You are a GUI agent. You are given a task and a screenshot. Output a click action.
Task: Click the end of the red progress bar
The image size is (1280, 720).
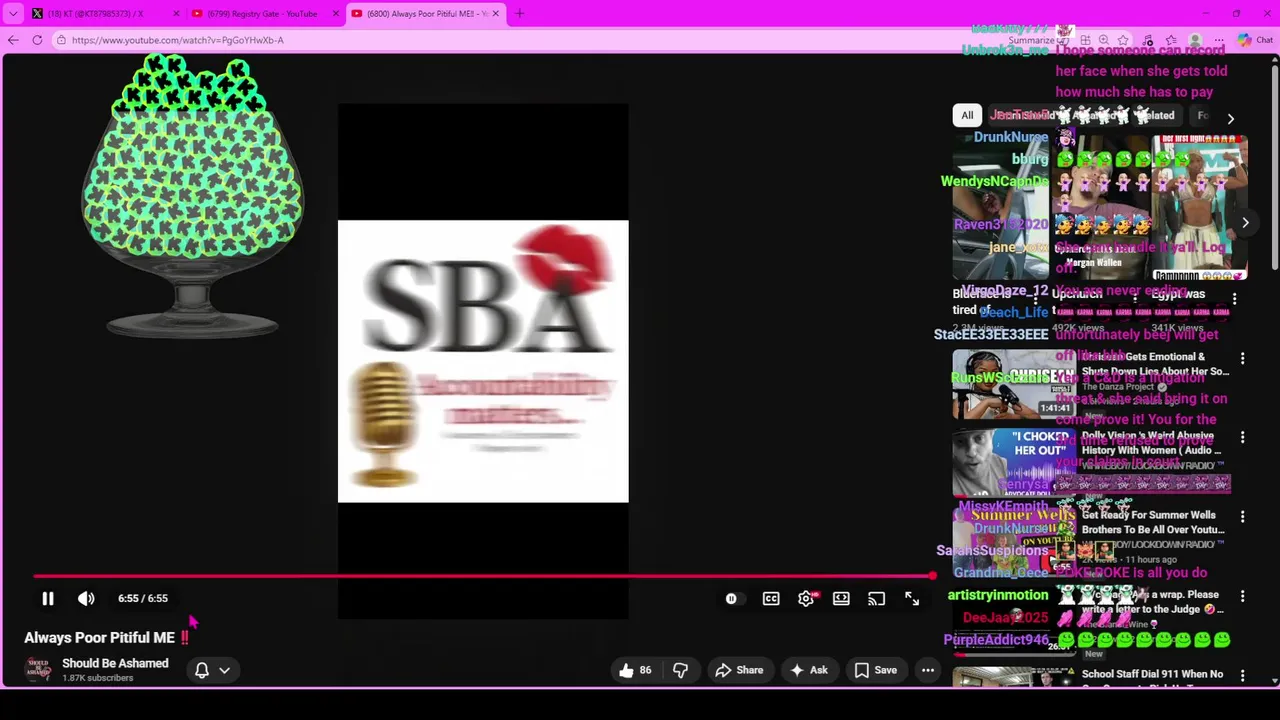point(932,576)
